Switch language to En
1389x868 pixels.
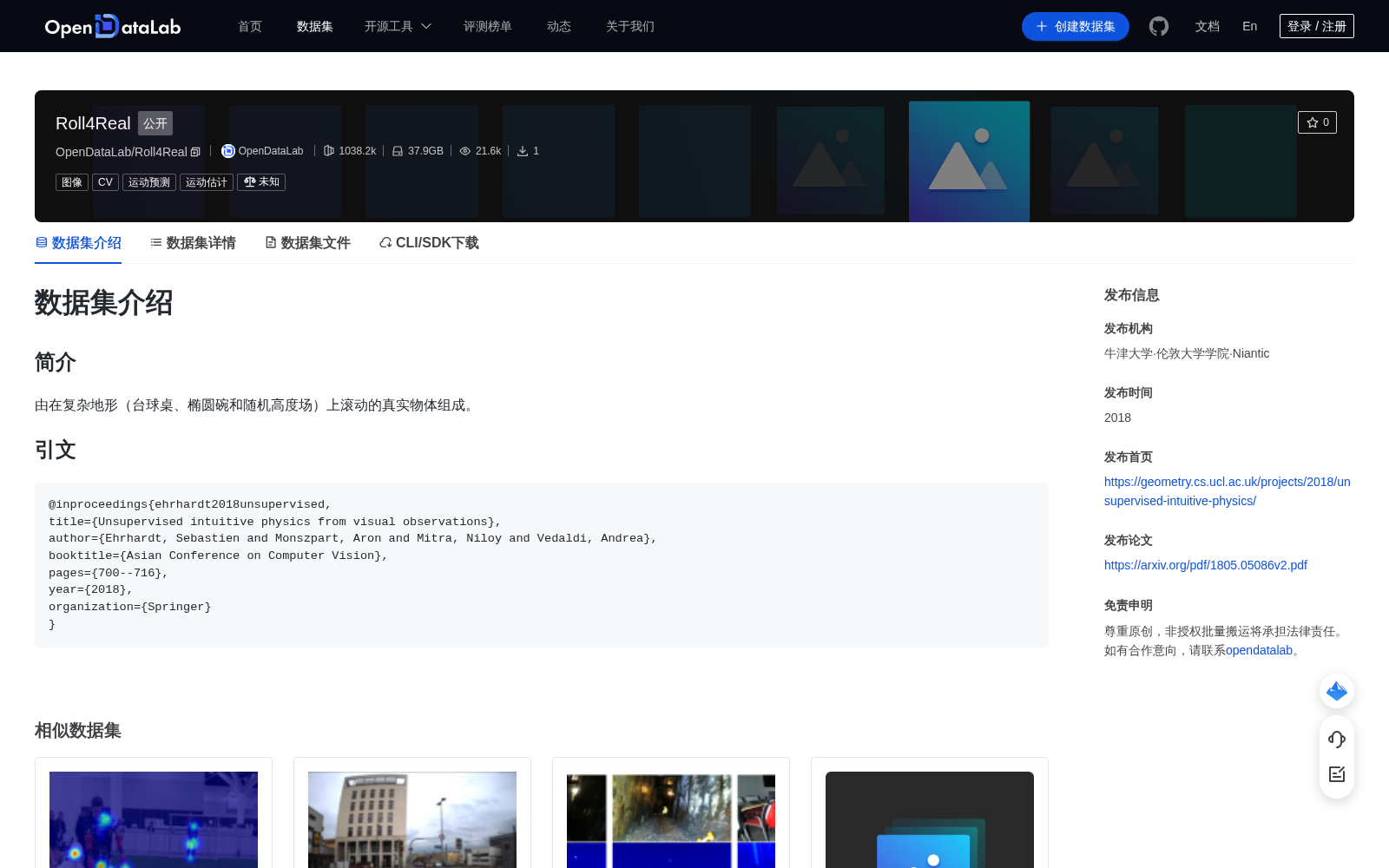[1250, 26]
